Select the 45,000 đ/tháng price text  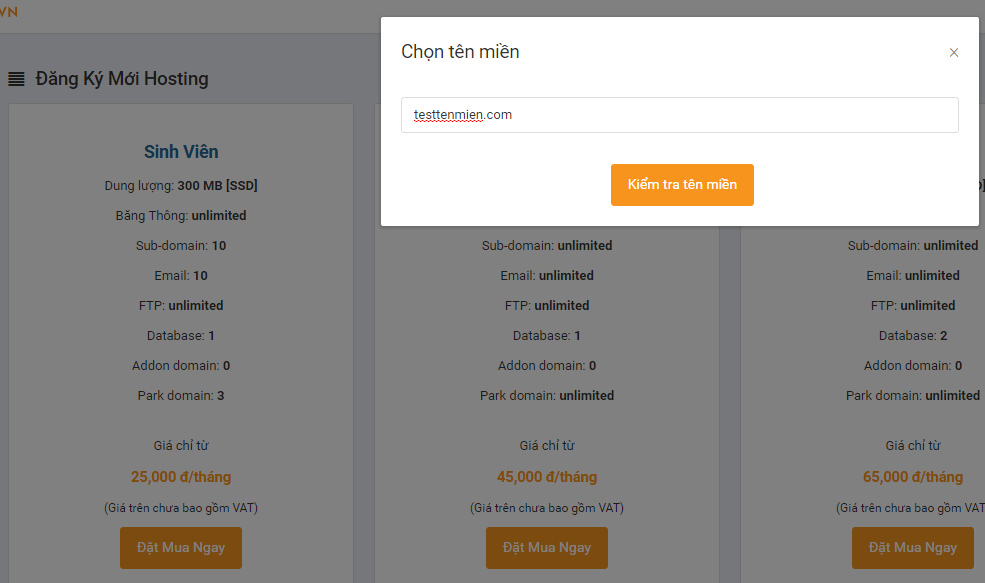(x=547, y=477)
